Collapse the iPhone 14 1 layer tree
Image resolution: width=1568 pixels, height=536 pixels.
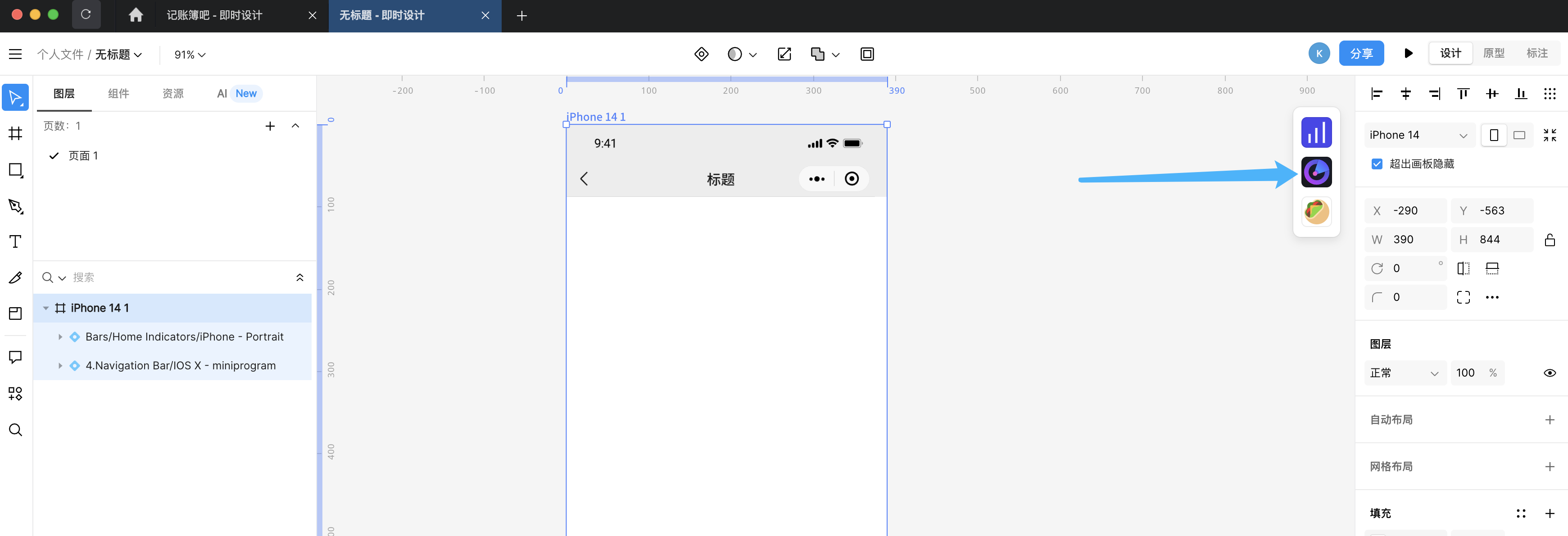45,308
